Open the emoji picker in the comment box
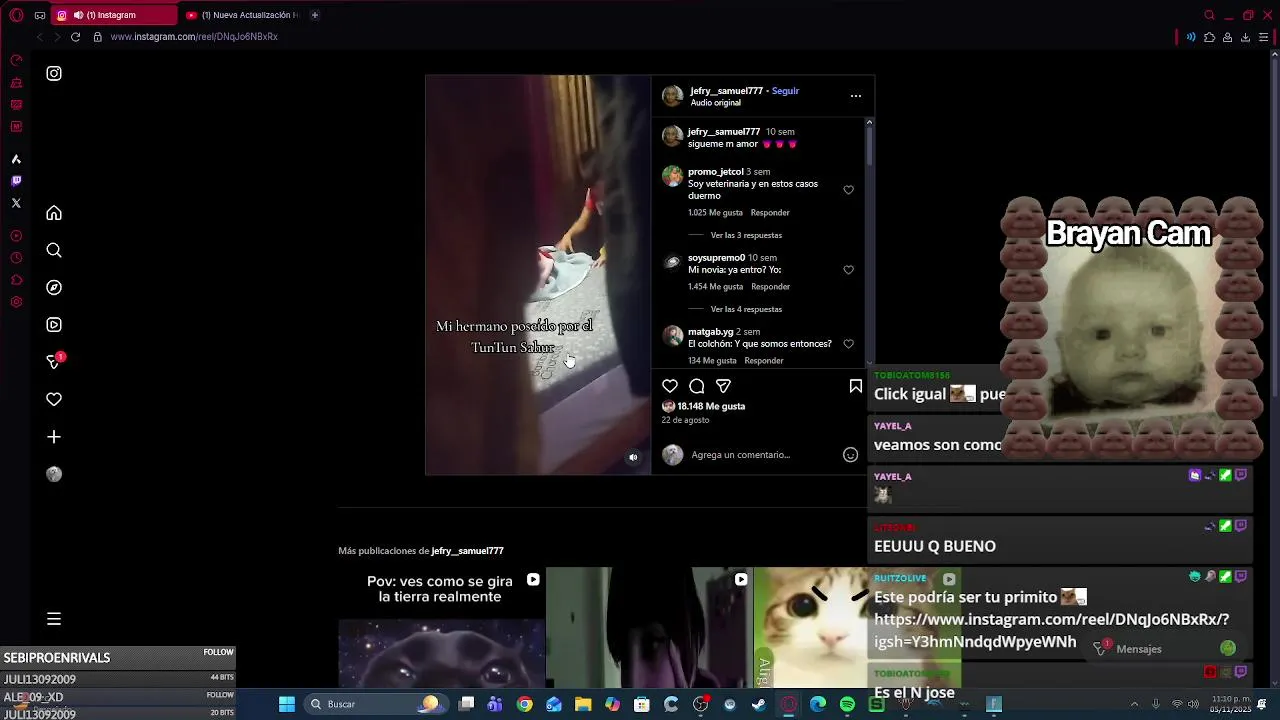 click(850, 455)
